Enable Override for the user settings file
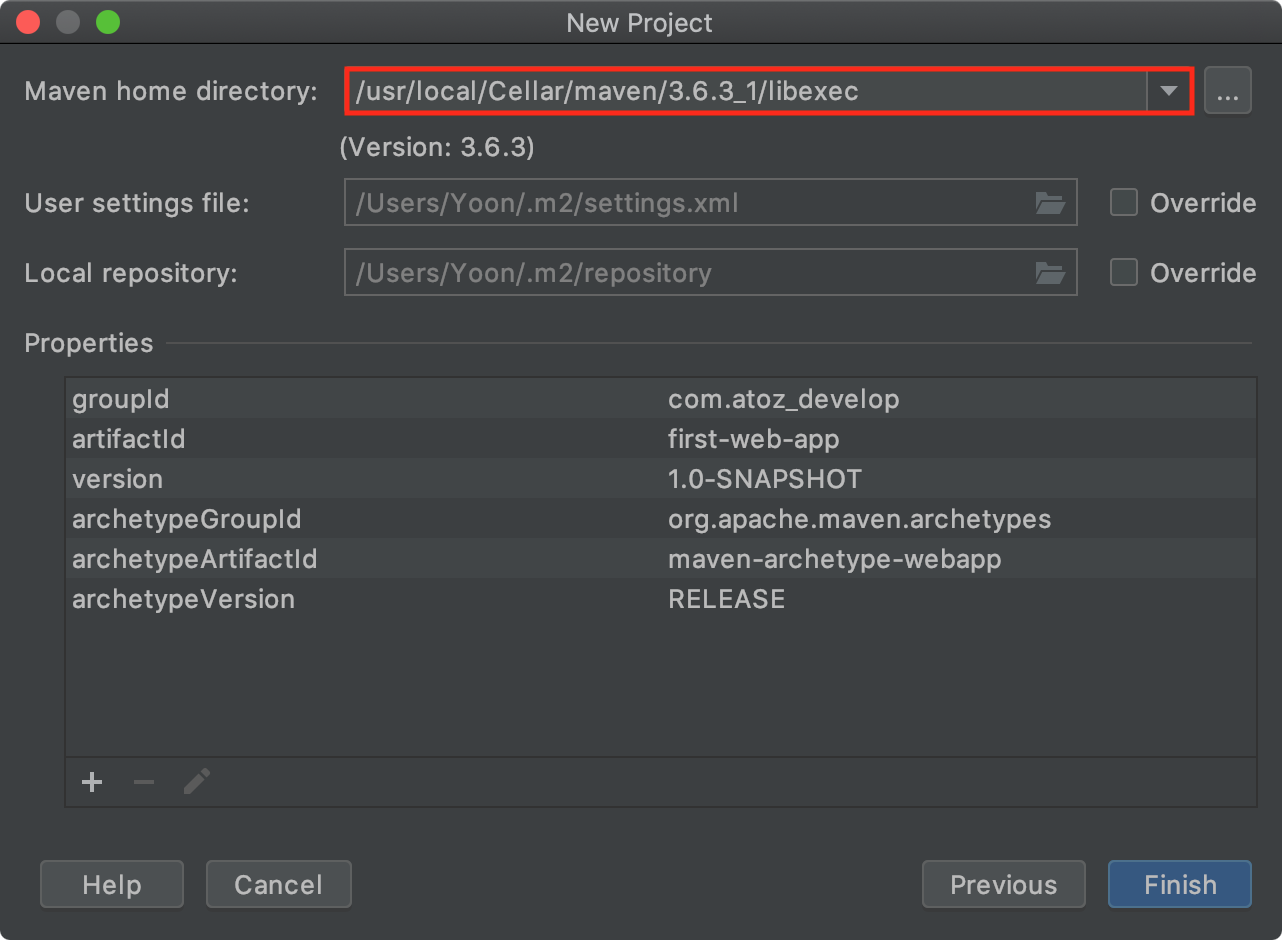Viewport: 1282px width, 940px height. [1123, 202]
